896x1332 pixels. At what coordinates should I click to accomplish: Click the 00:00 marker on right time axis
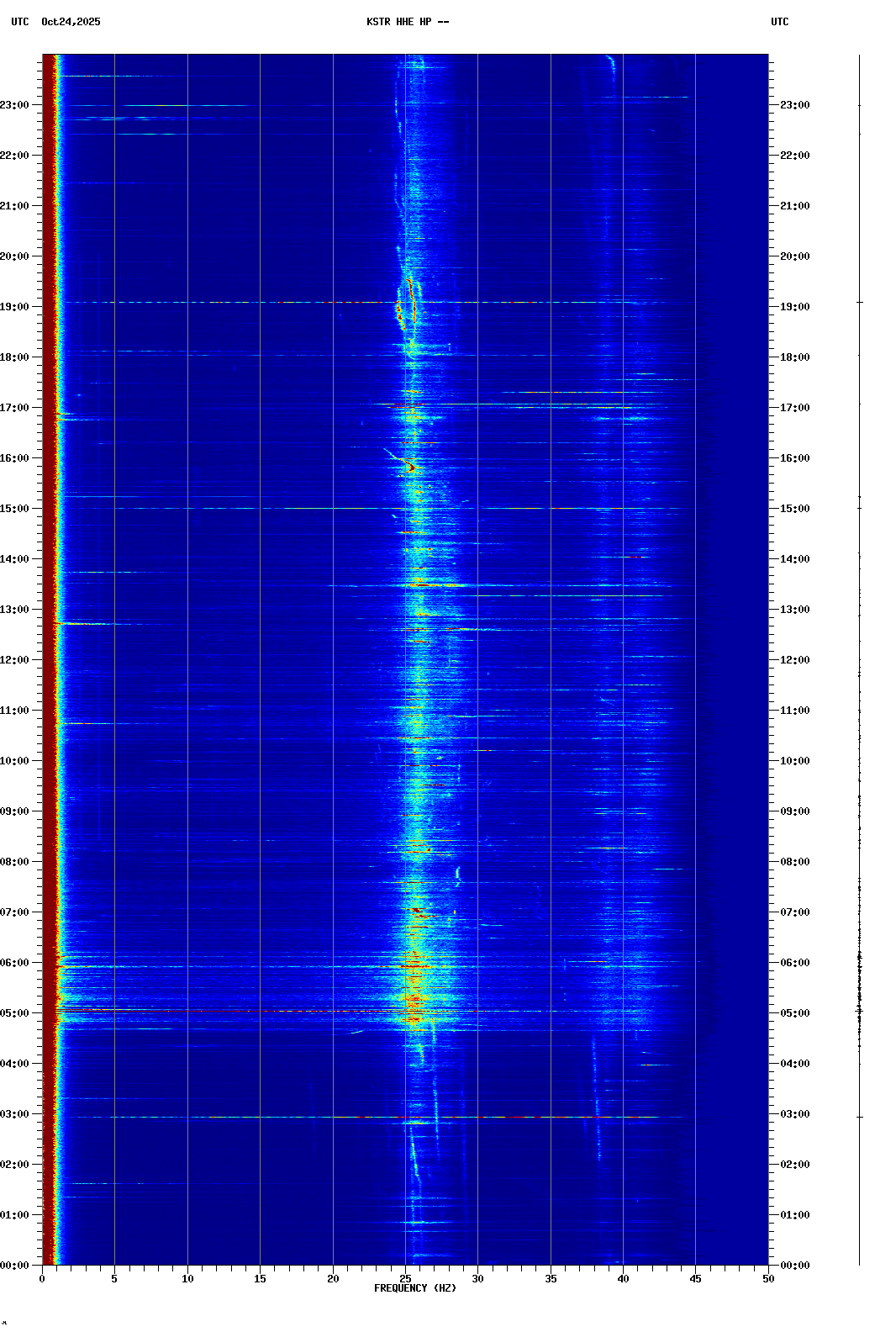pyautogui.click(x=794, y=1266)
